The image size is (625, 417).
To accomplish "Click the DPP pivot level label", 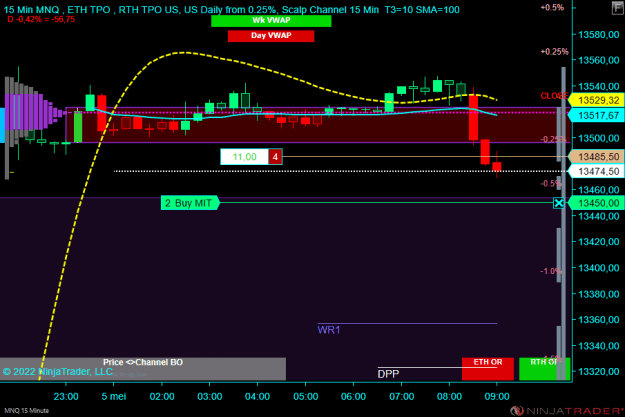I will (388, 374).
